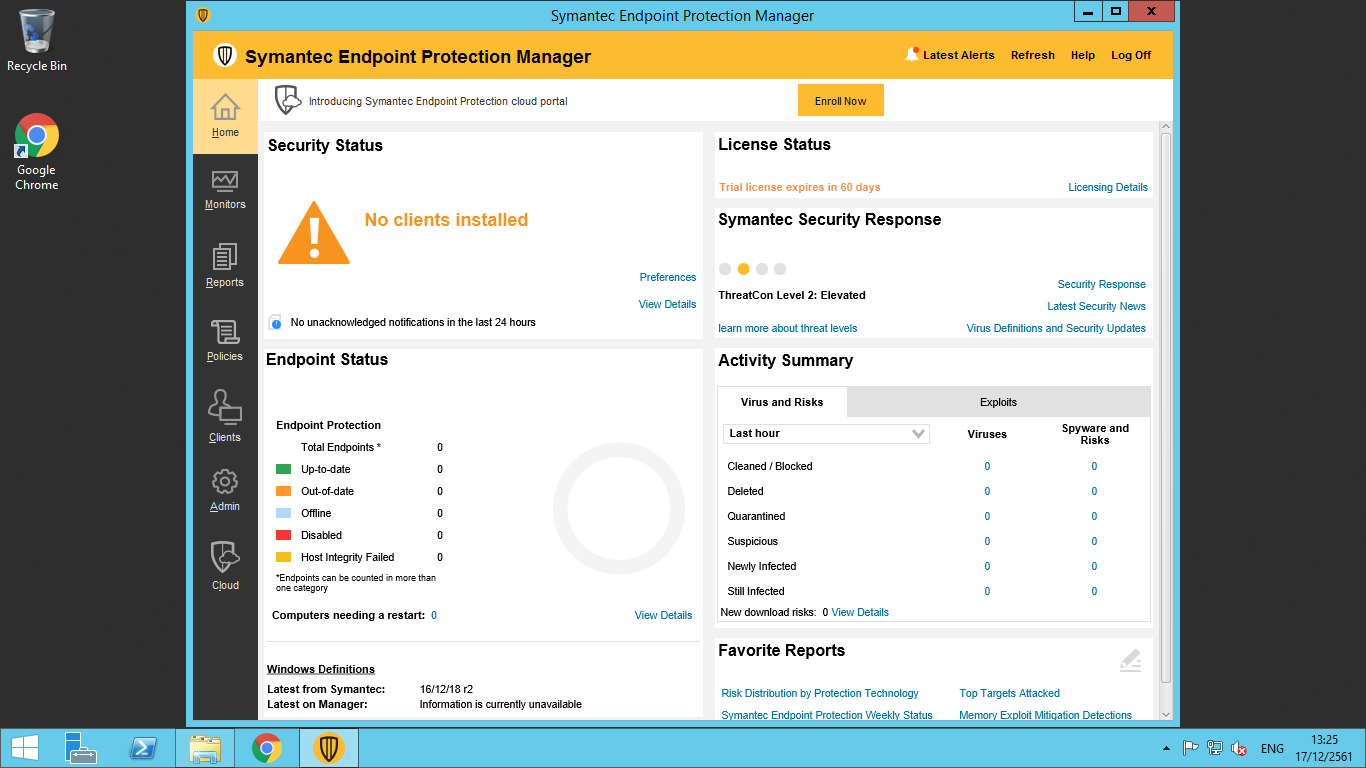Launch PowerShell from the taskbar
The width and height of the screenshot is (1366, 768).
pyautogui.click(x=144, y=748)
